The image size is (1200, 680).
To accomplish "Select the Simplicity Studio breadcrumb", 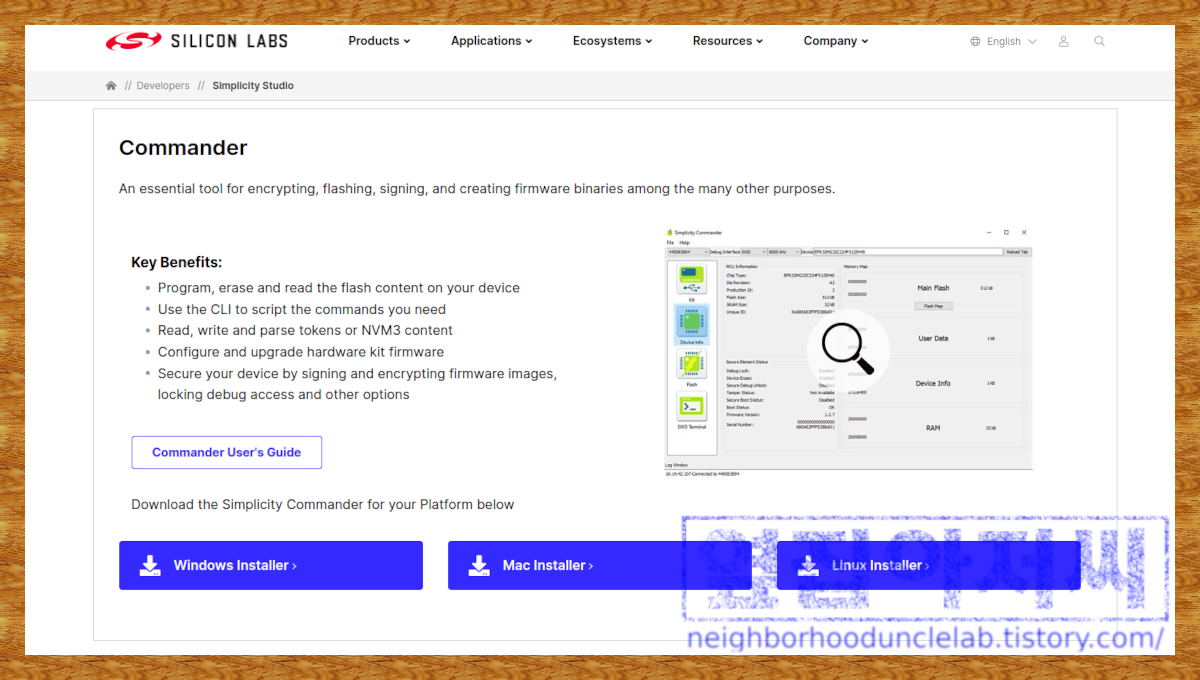I will click(253, 86).
